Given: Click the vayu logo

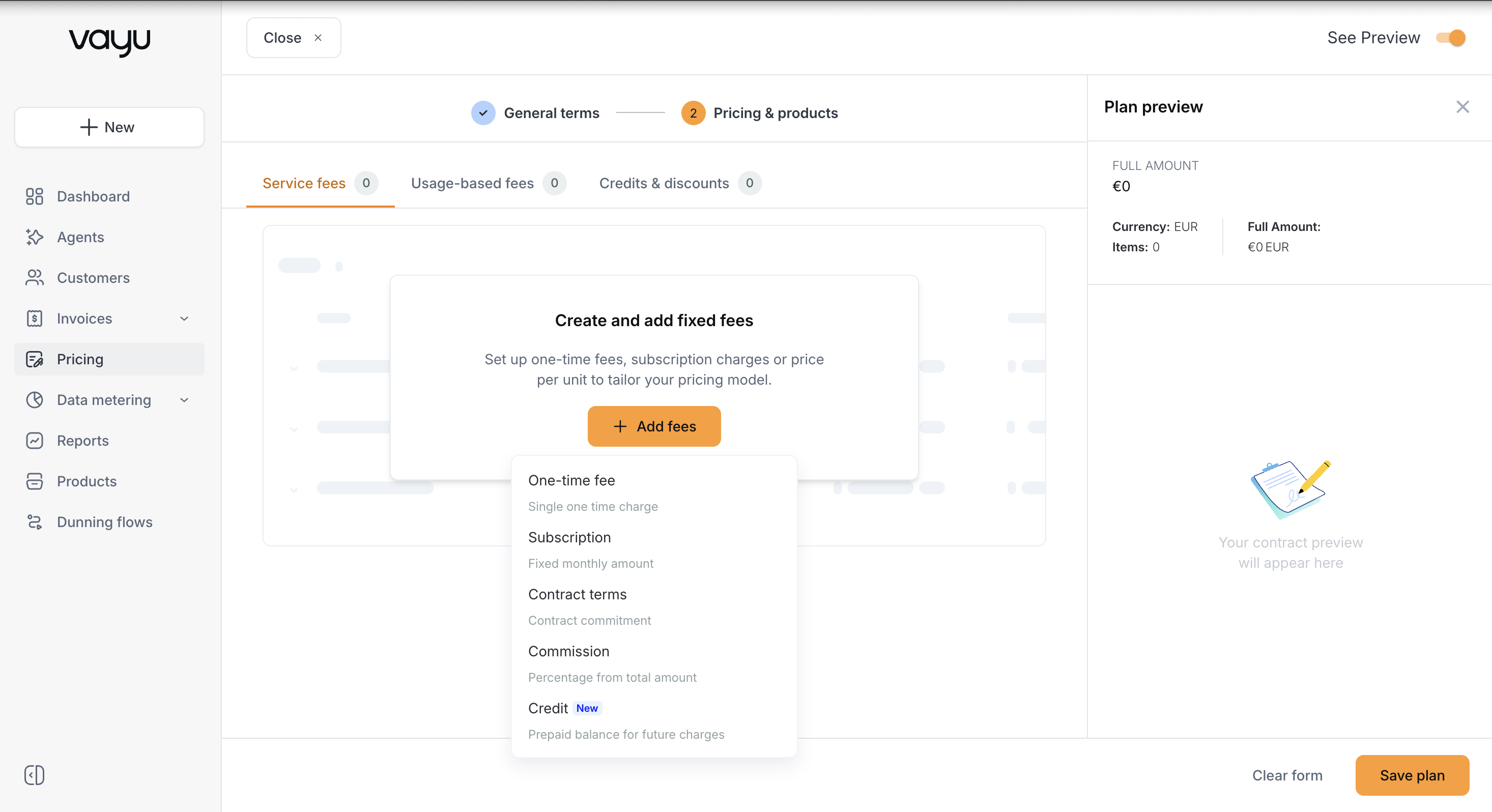Looking at the screenshot, I should point(109,42).
